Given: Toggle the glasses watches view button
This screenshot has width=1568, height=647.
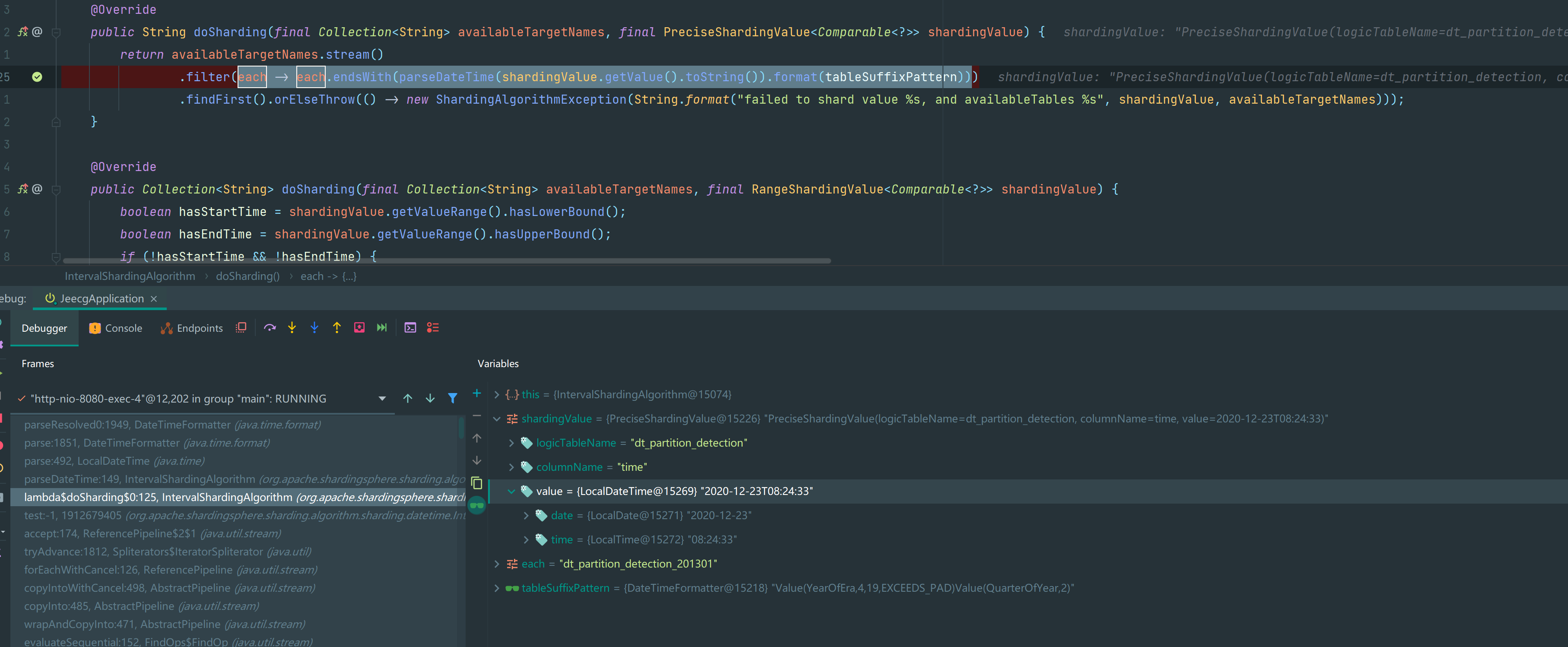Looking at the screenshot, I should pyautogui.click(x=476, y=505).
